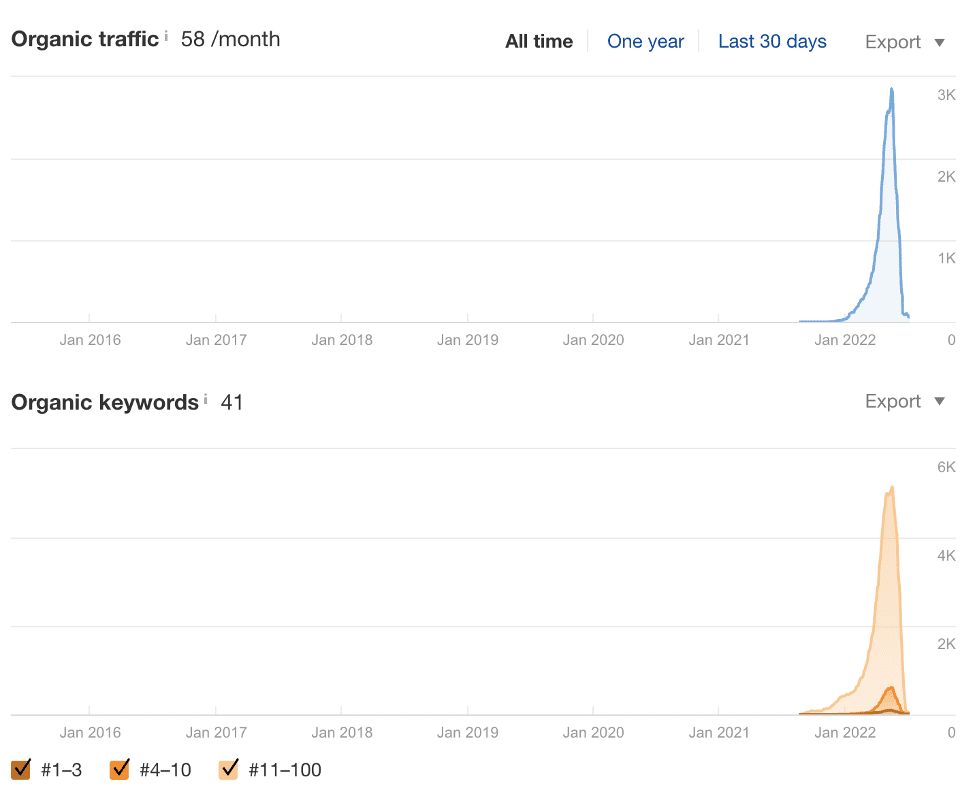
Task: Click the peak of light orange keywords area
Action: click(891, 488)
